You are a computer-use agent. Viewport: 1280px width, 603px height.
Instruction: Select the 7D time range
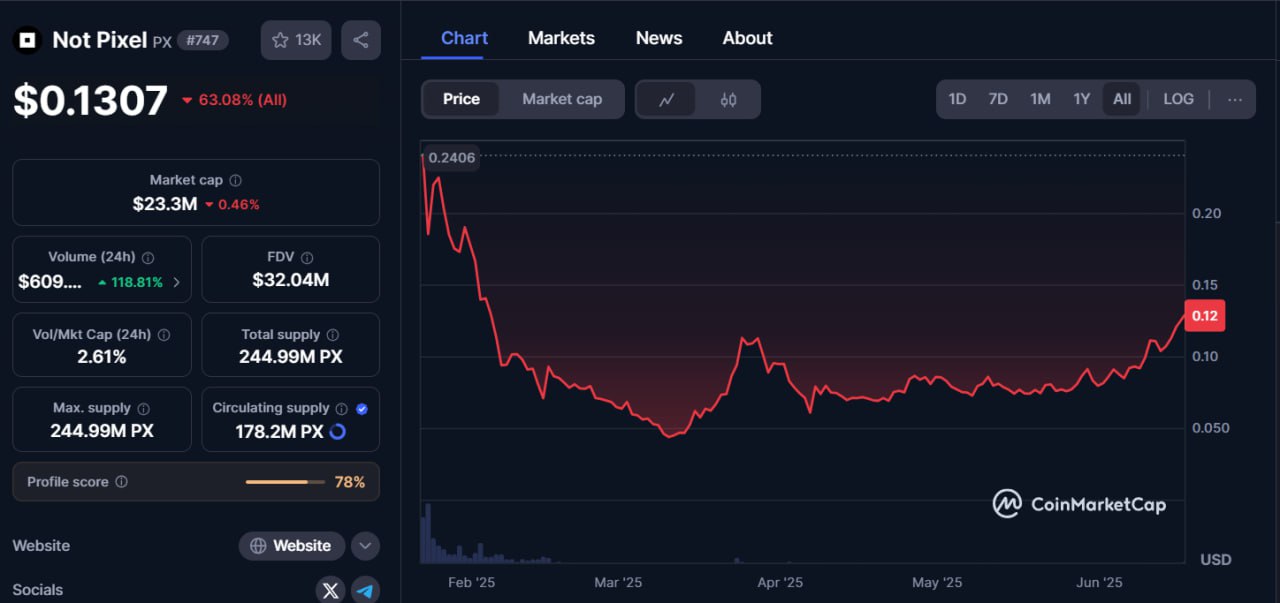click(998, 99)
